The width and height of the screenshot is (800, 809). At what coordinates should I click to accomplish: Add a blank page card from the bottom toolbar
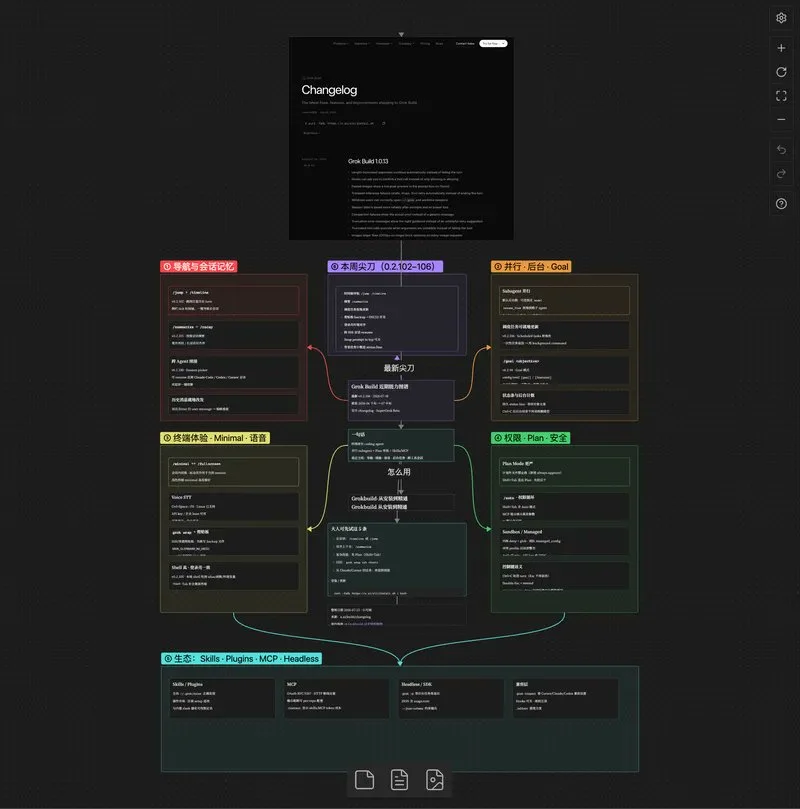[364, 780]
